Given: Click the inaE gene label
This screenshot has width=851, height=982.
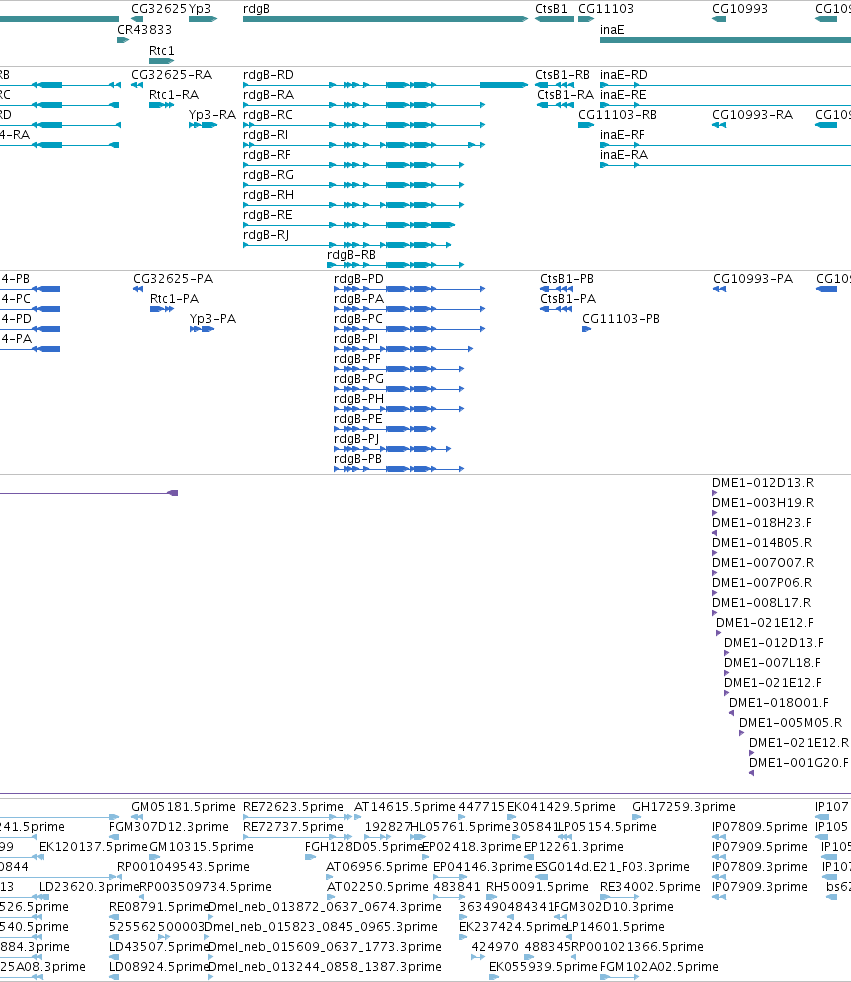Looking at the screenshot, I should (612, 29).
